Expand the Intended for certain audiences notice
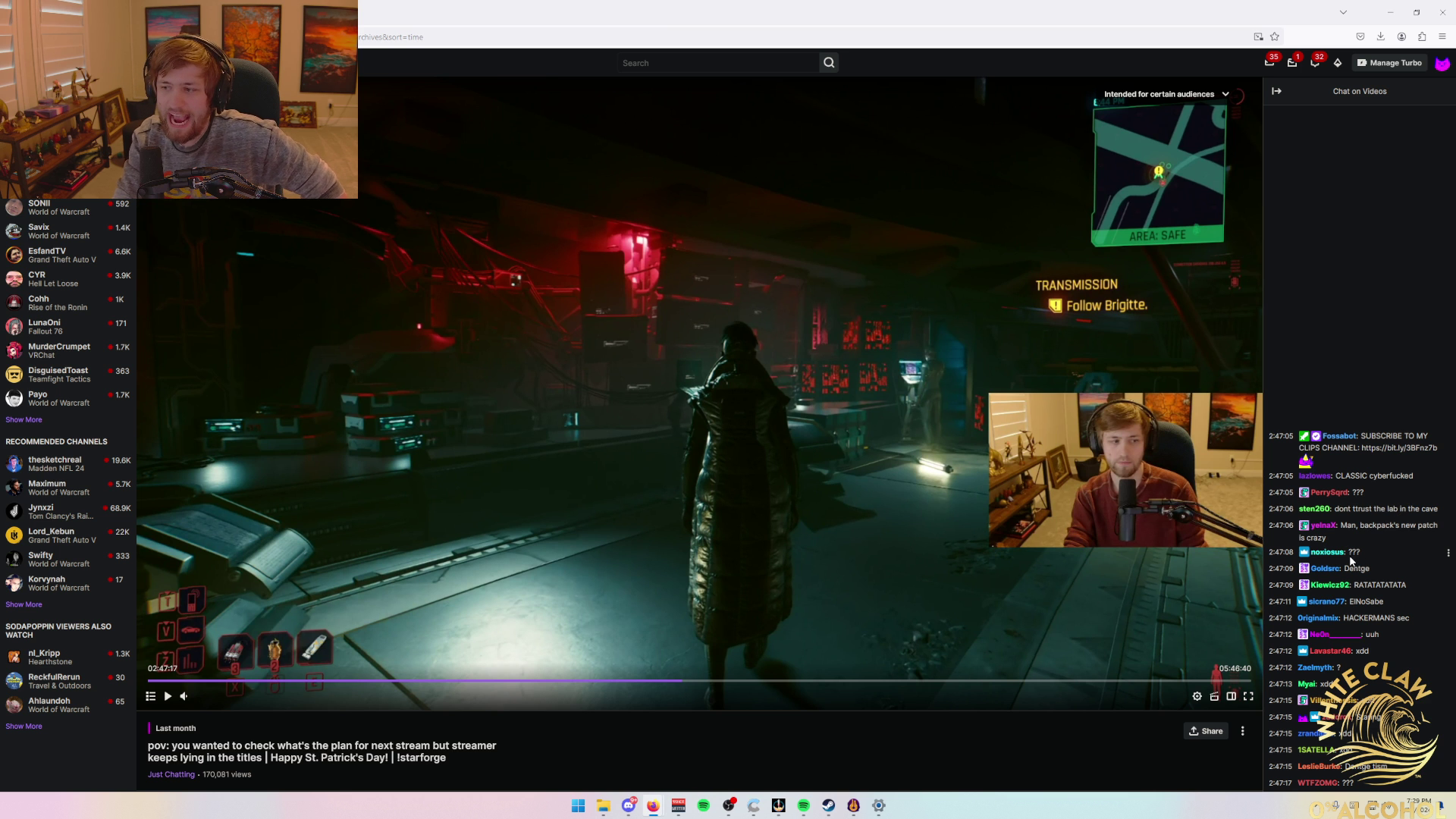Image resolution: width=1456 pixels, height=819 pixels. (x=1225, y=94)
